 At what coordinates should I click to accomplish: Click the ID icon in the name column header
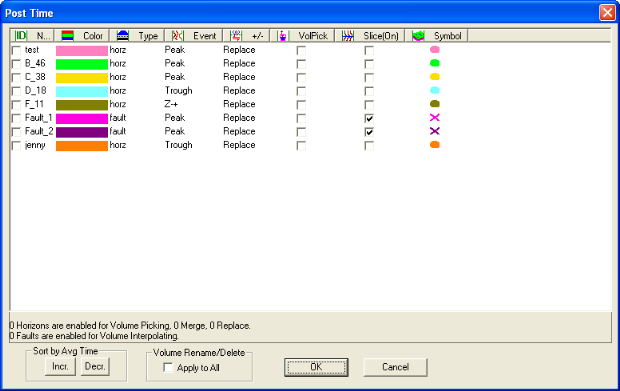coord(21,36)
